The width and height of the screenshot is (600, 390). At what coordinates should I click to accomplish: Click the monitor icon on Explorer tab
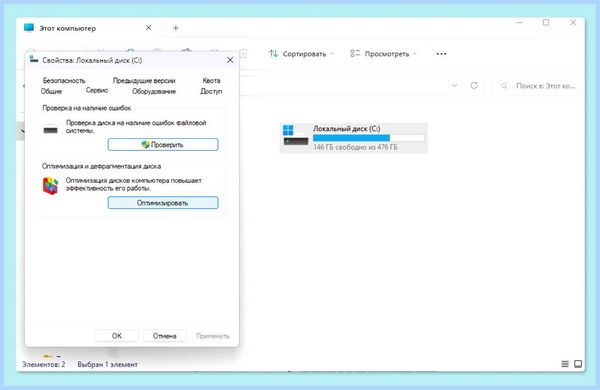pyautogui.click(x=29, y=28)
